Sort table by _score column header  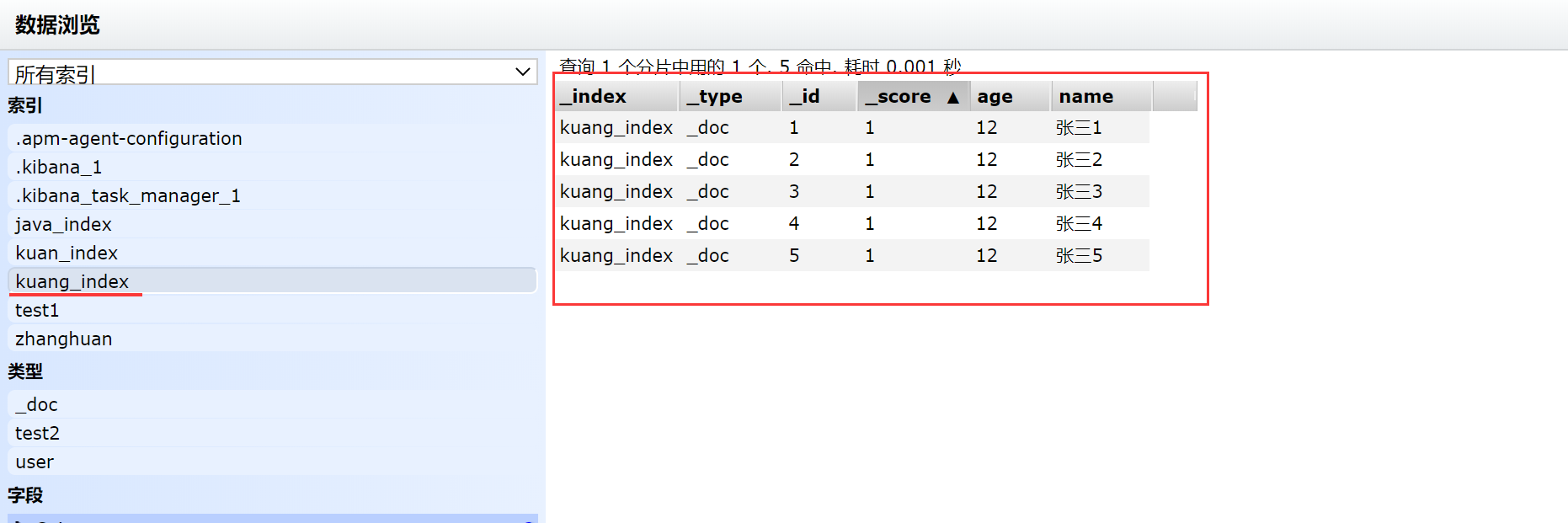click(x=914, y=96)
